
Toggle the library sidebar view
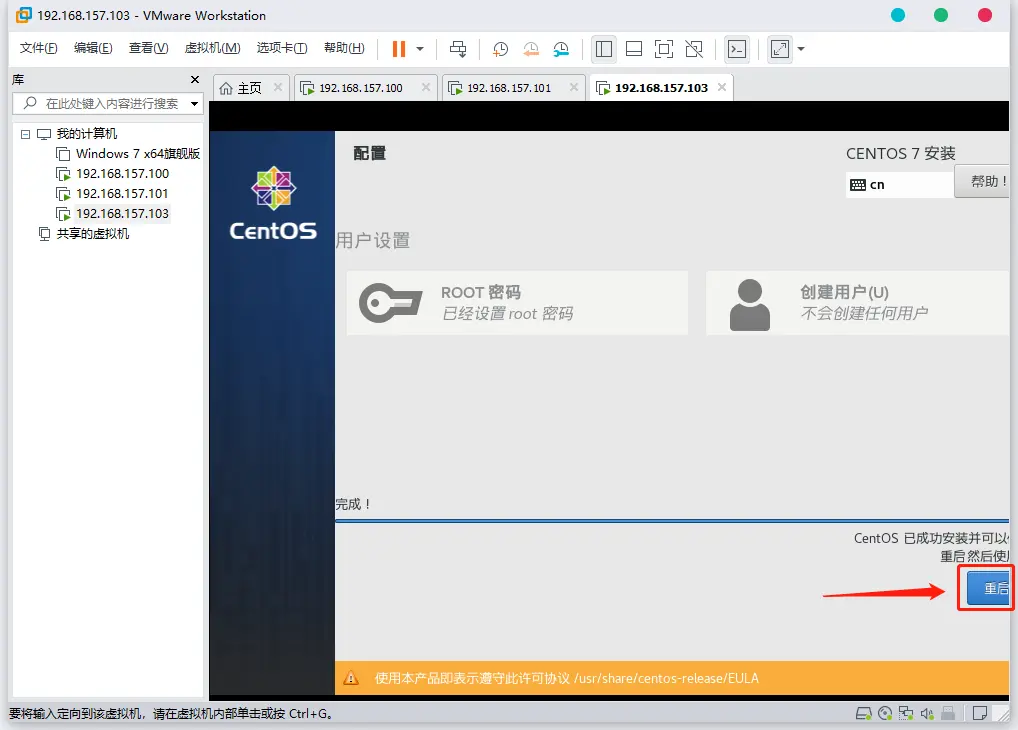[x=604, y=49]
